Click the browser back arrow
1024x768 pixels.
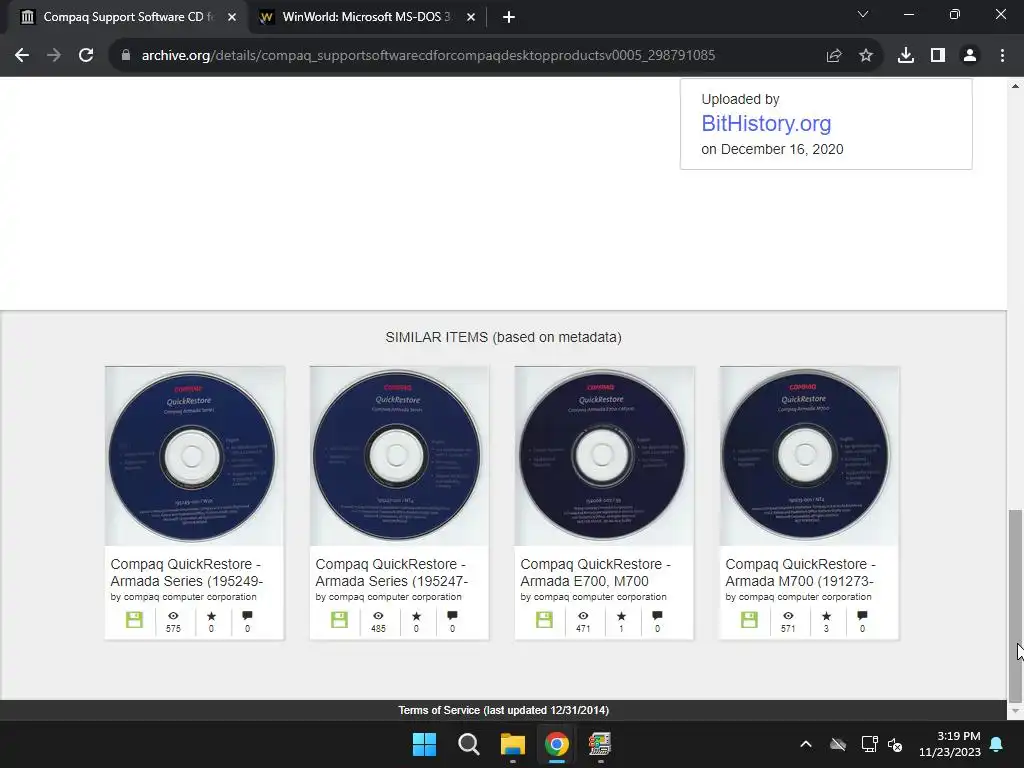point(22,56)
